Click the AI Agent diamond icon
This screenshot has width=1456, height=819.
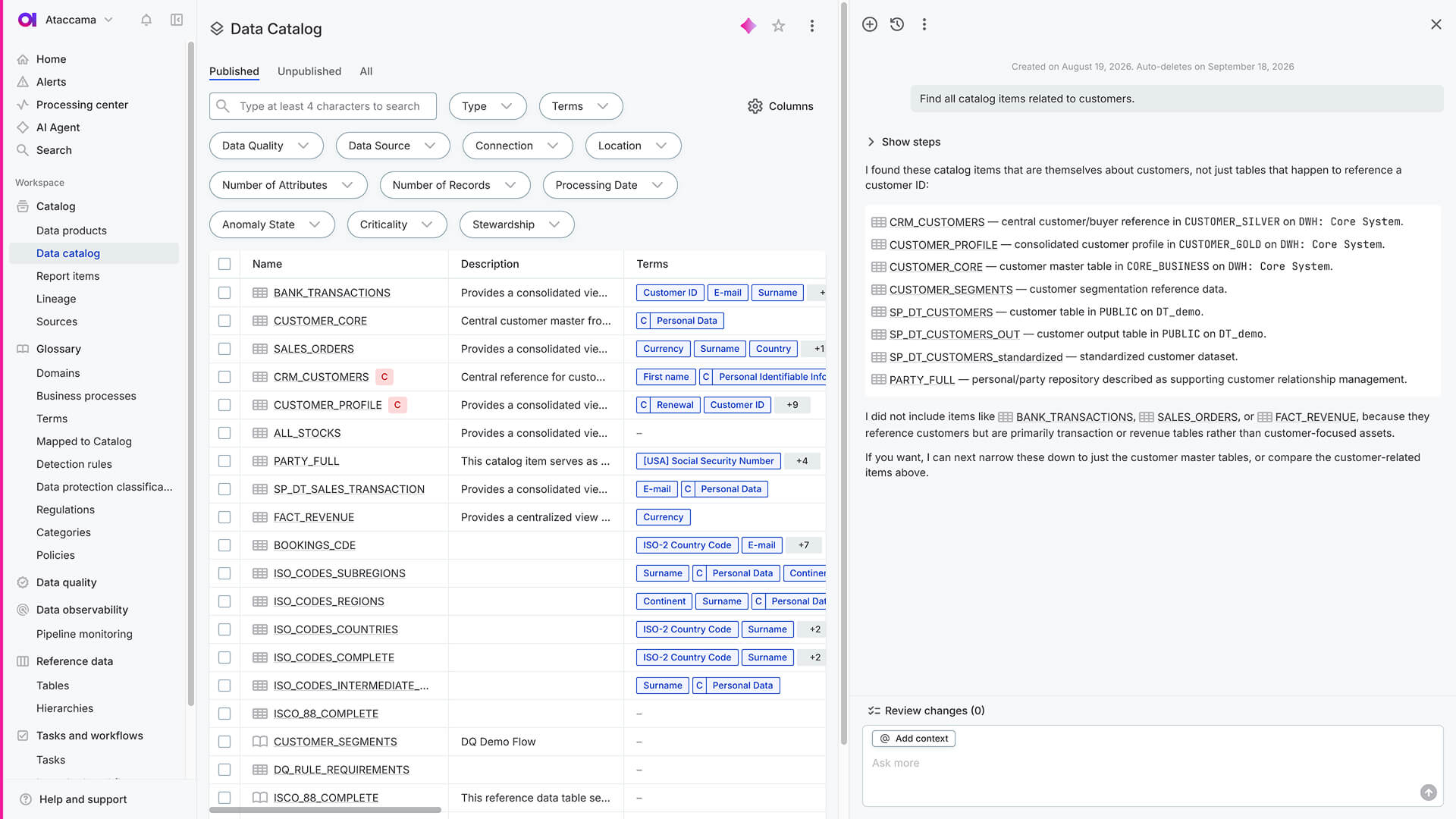tap(23, 127)
